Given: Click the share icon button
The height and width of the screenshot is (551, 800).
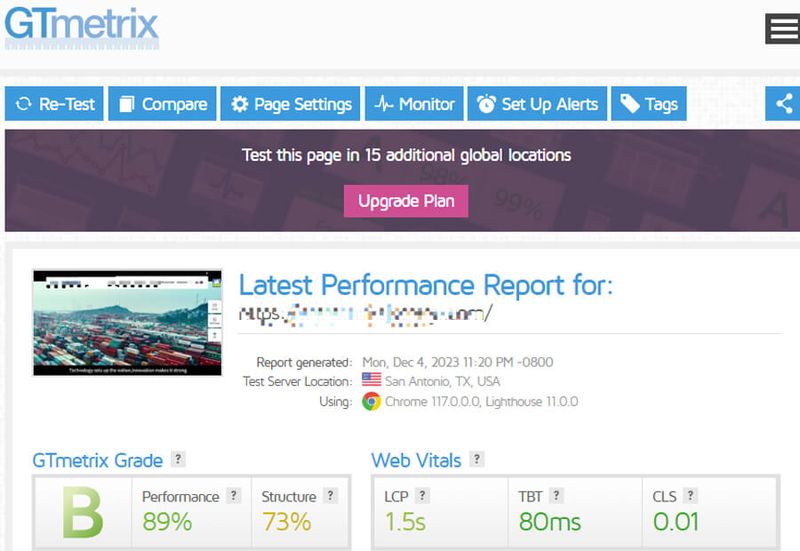Looking at the screenshot, I should pos(783,104).
